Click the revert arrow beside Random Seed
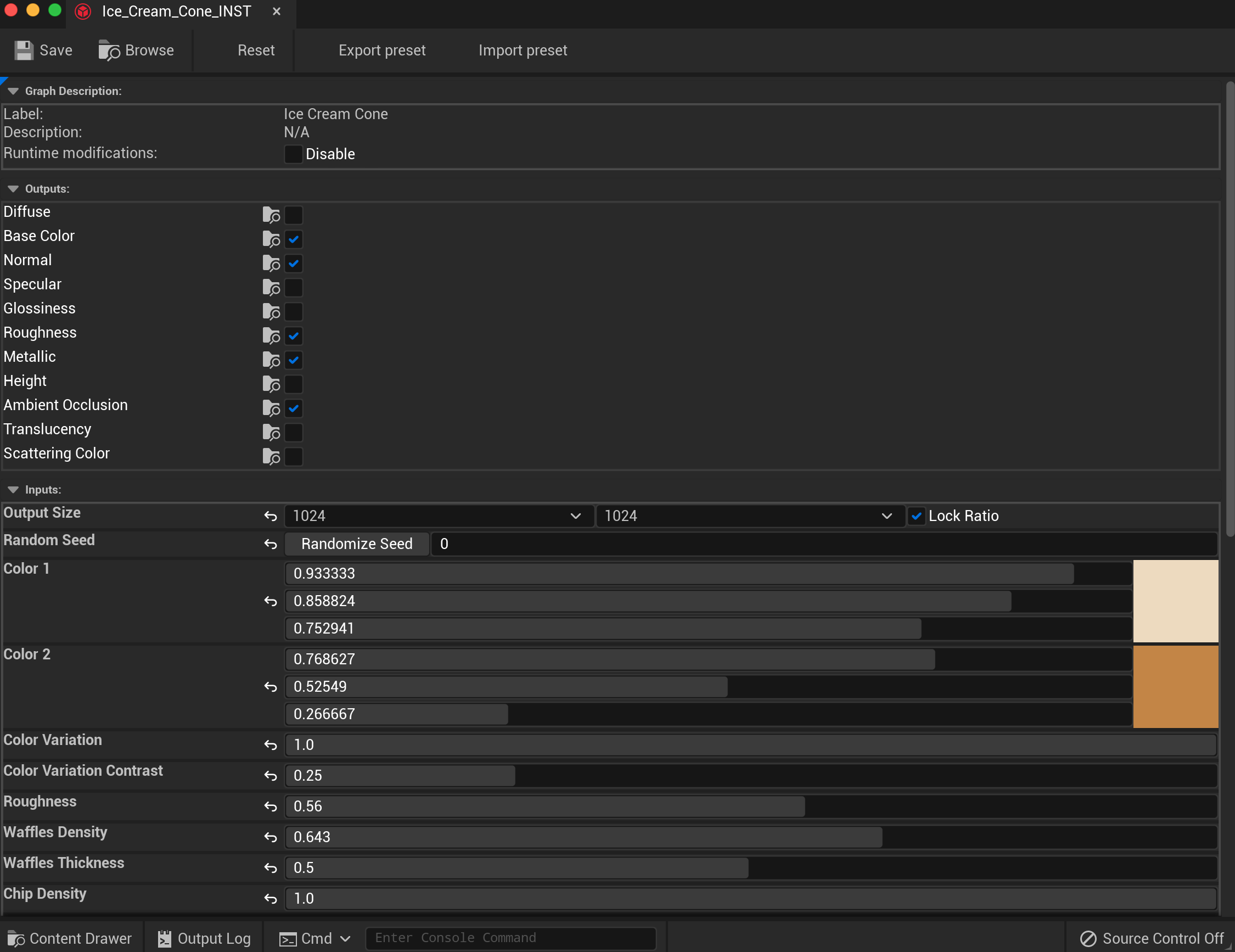 pyautogui.click(x=270, y=544)
